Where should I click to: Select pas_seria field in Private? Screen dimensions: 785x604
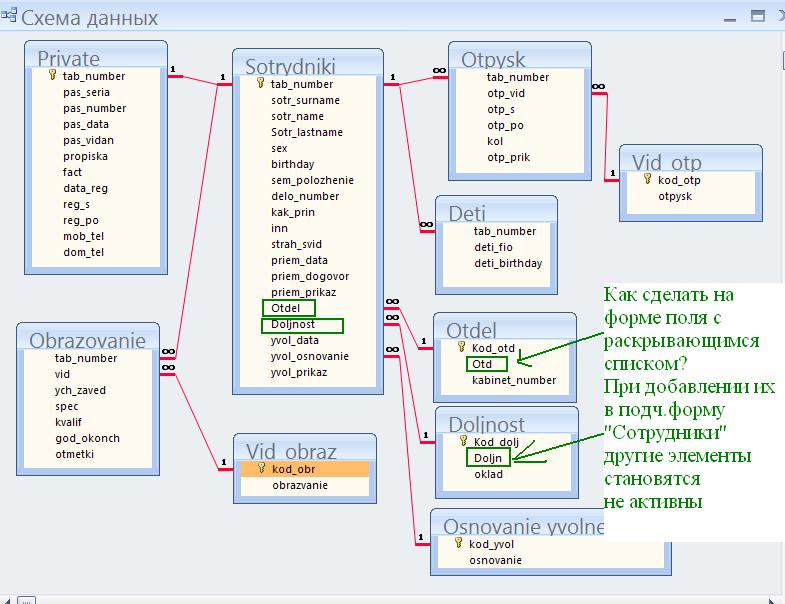86,92
